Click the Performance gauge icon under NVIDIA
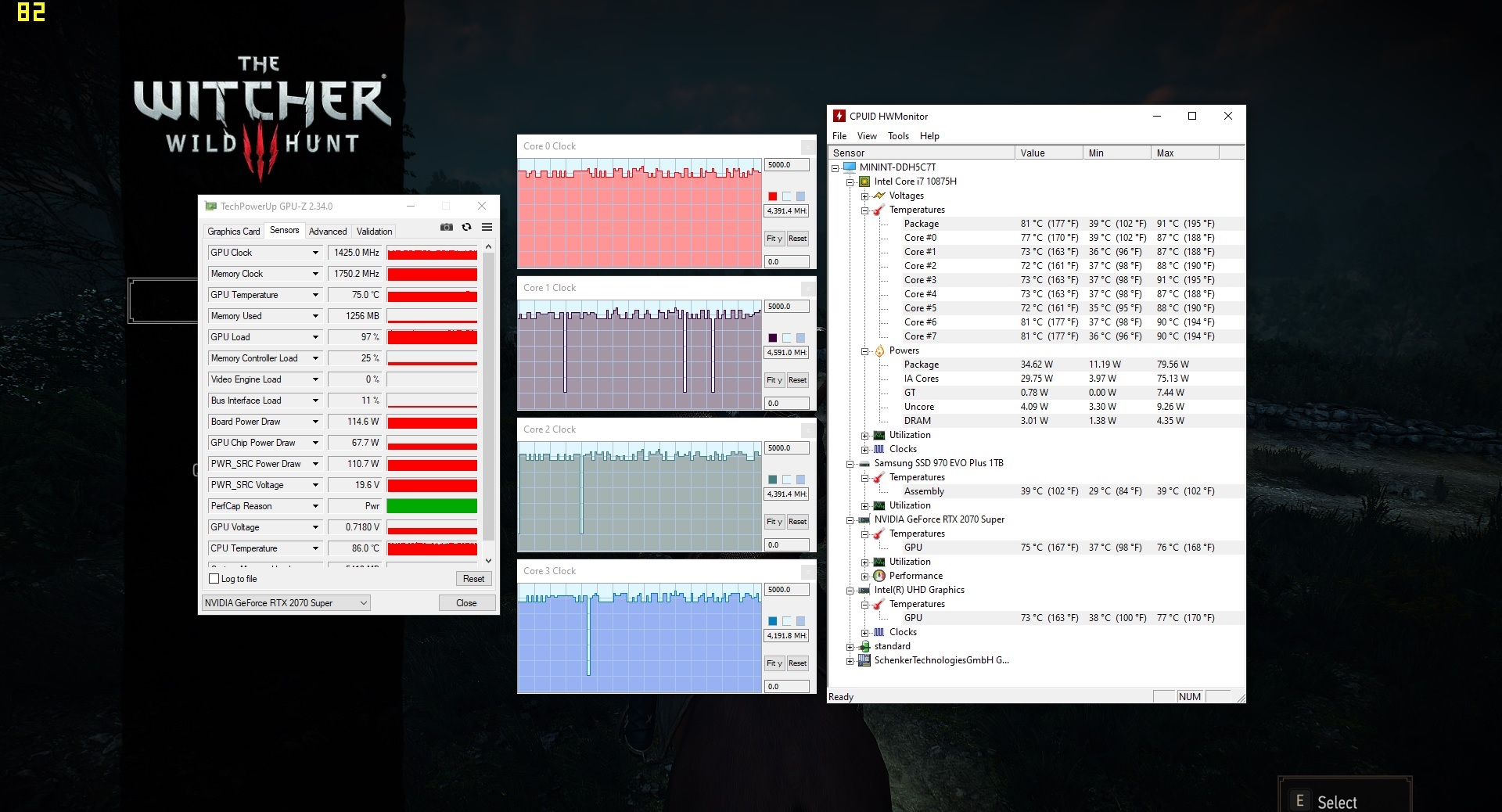This screenshot has height=812, width=1502. 879,576
